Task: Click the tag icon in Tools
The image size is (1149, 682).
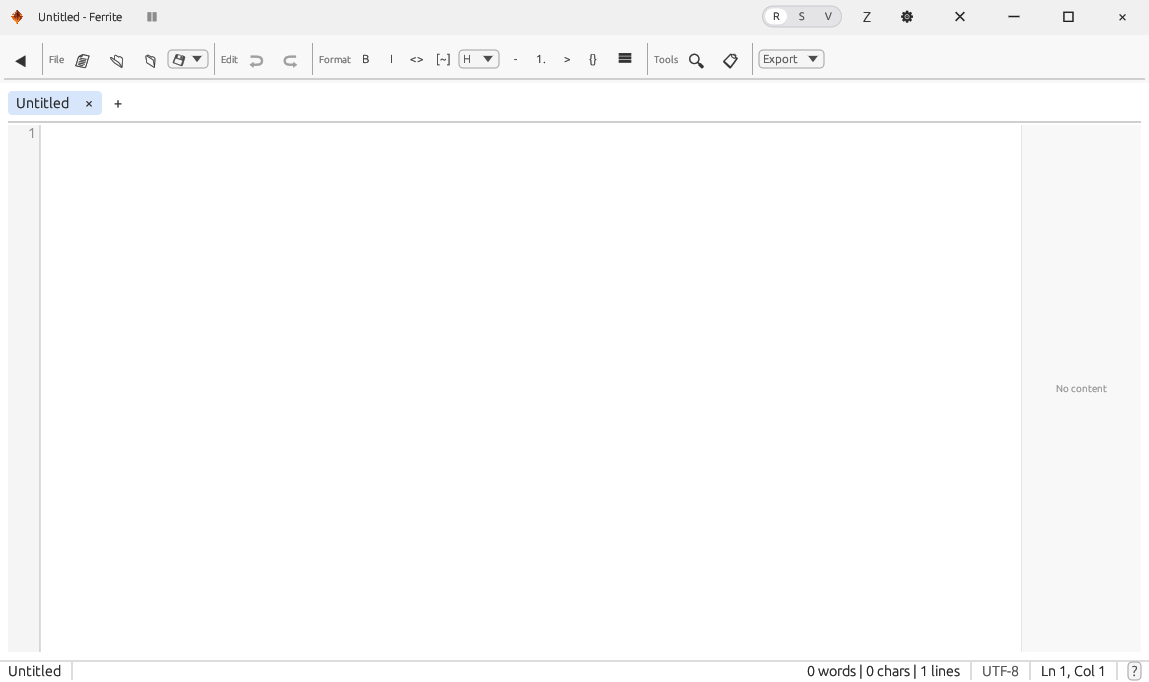Action: coord(731,60)
